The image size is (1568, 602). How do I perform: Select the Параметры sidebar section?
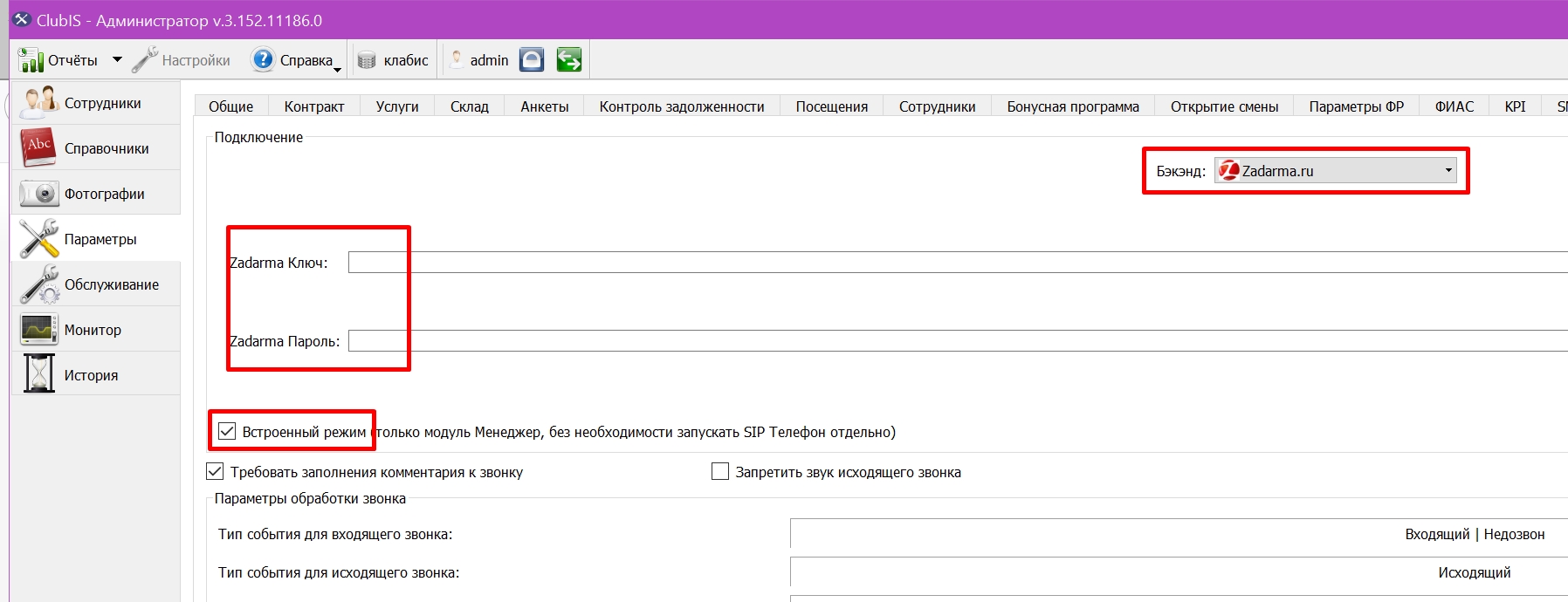pos(95,239)
